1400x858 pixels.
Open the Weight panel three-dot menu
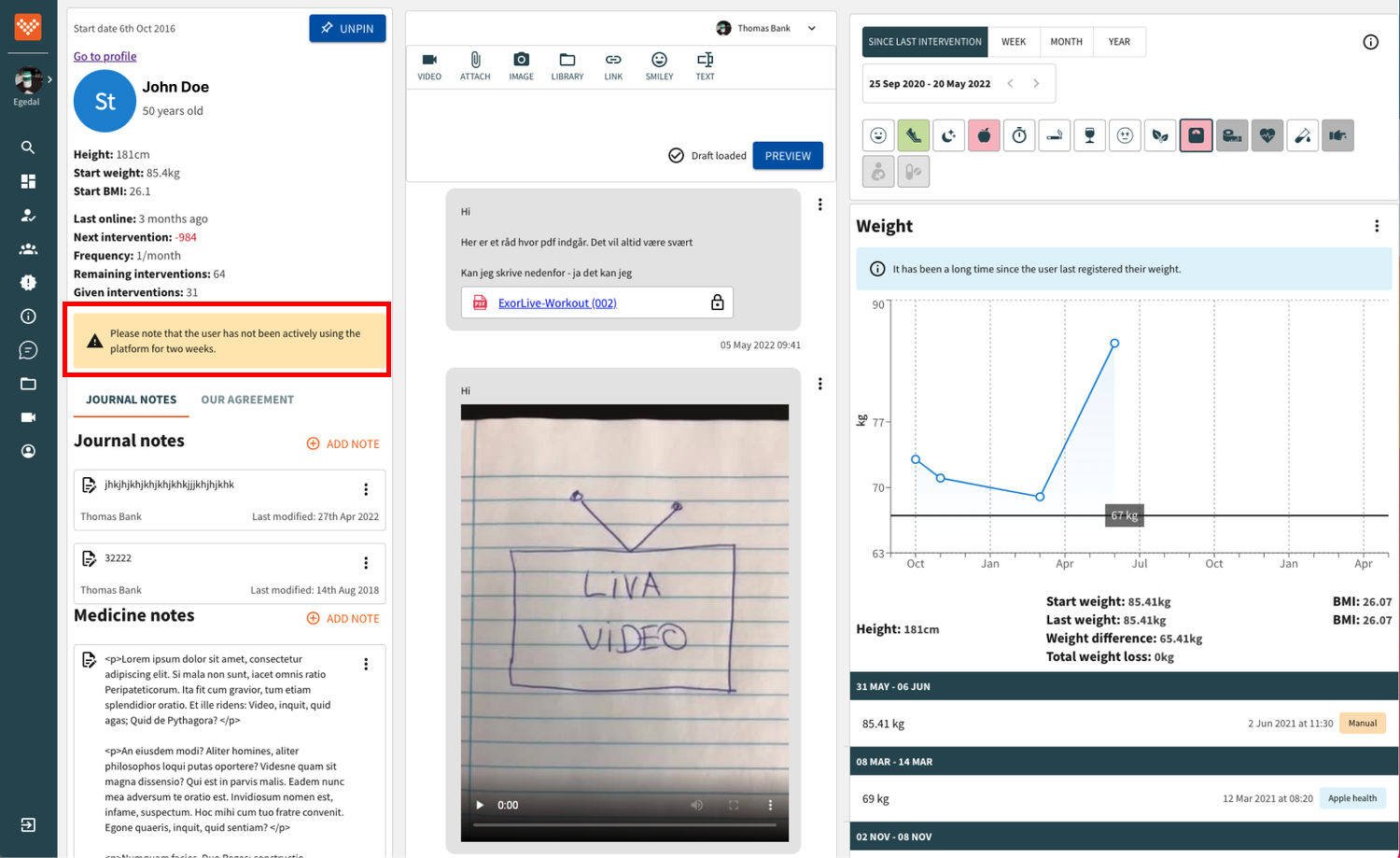[1377, 226]
